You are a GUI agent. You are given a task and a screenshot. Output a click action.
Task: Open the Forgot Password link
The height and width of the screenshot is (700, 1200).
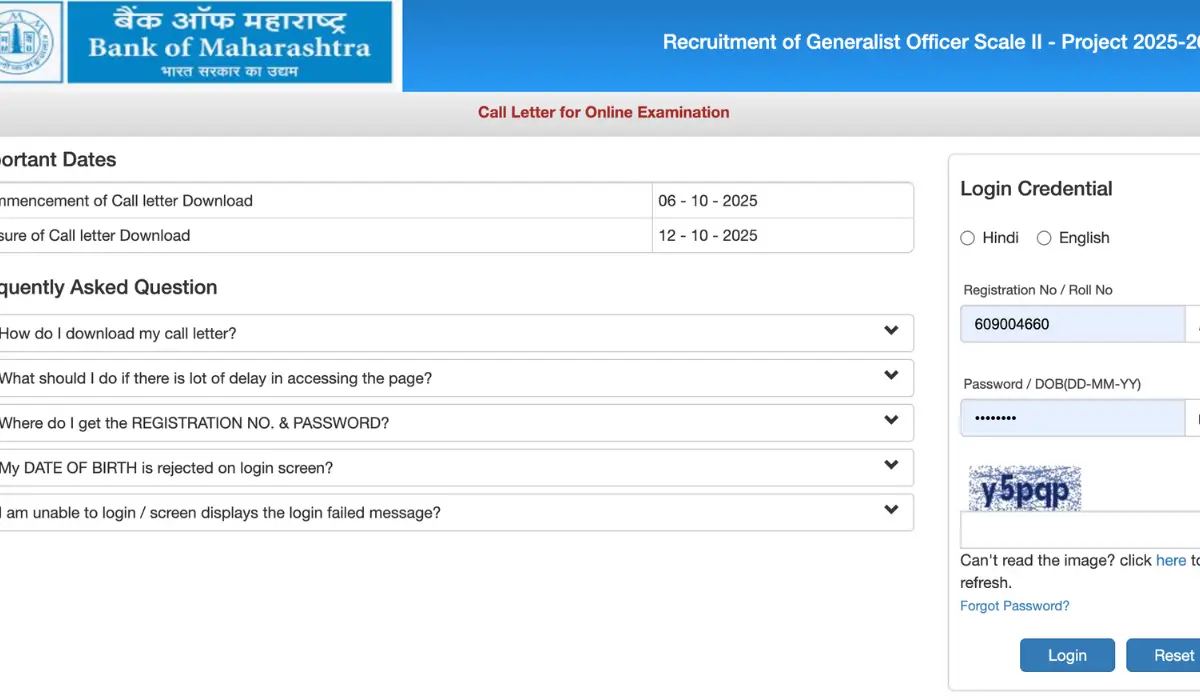coord(1014,605)
